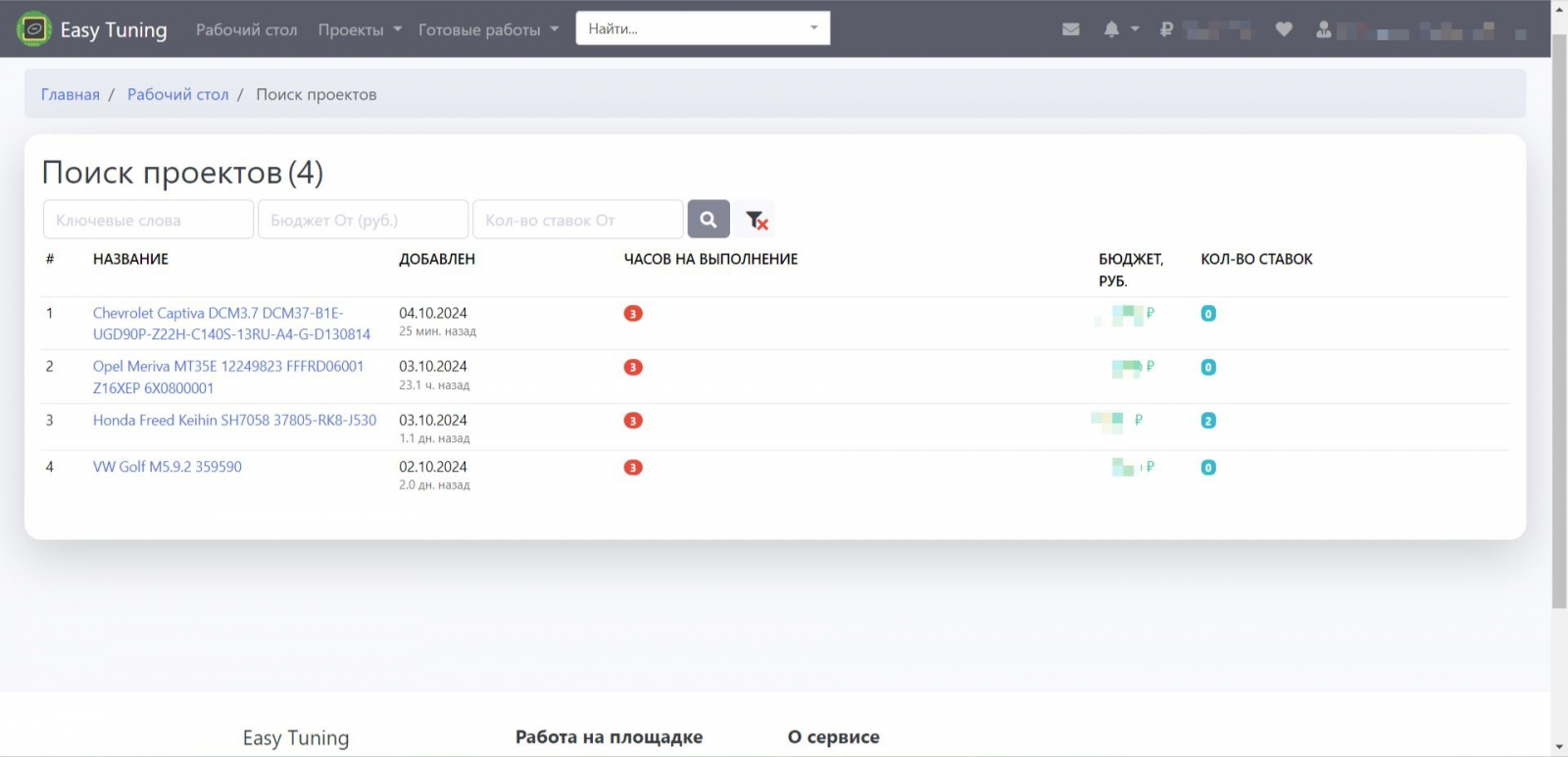Open the messages envelope icon
Screen dimensions: 1568x757
(x=1071, y=29)
